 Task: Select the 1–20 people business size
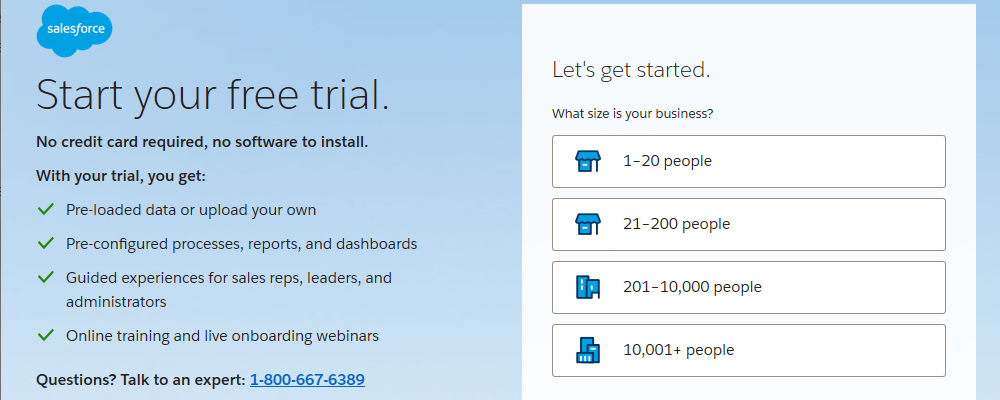748,161
